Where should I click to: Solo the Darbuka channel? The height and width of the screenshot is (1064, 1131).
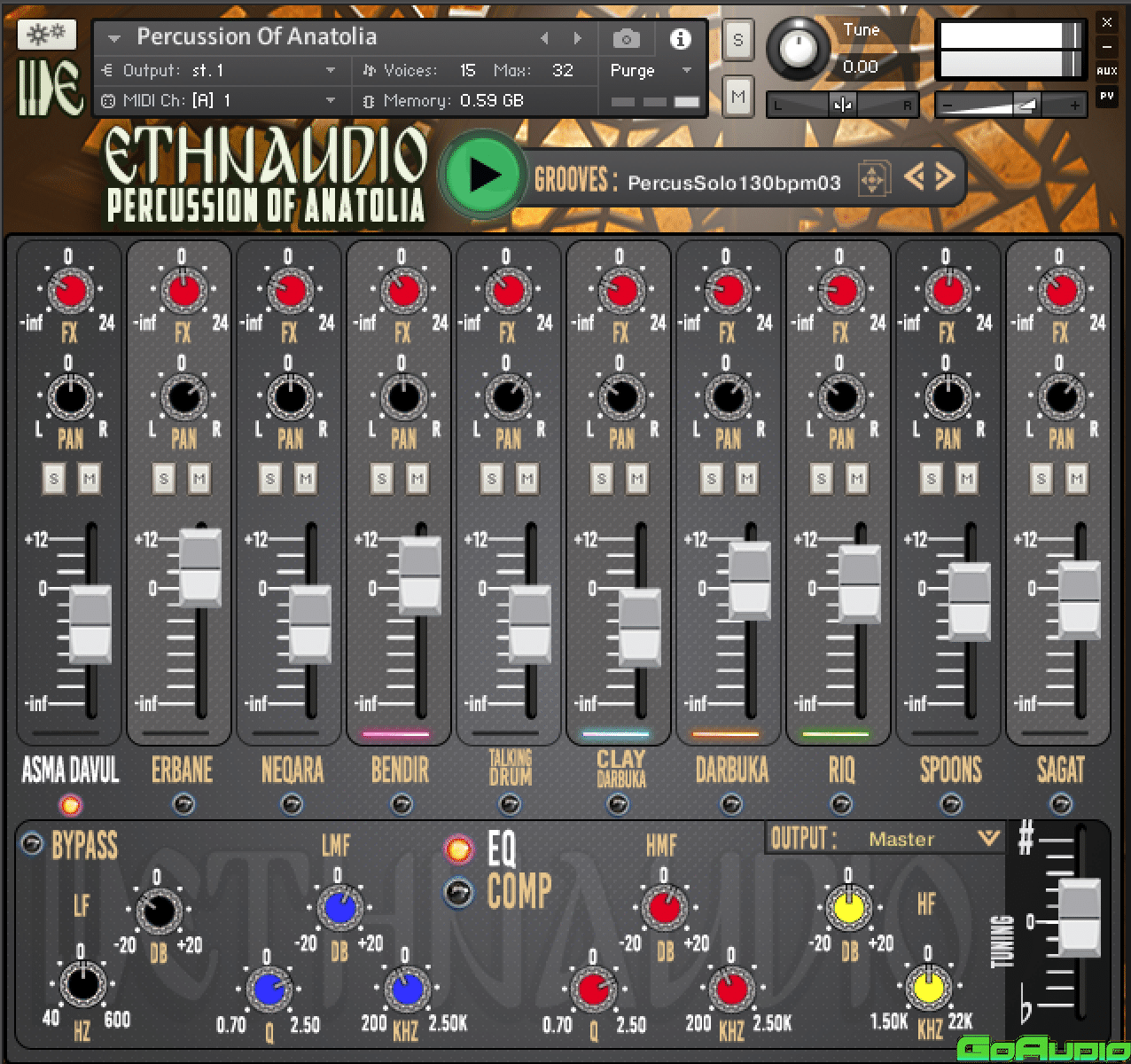(711, 480)
